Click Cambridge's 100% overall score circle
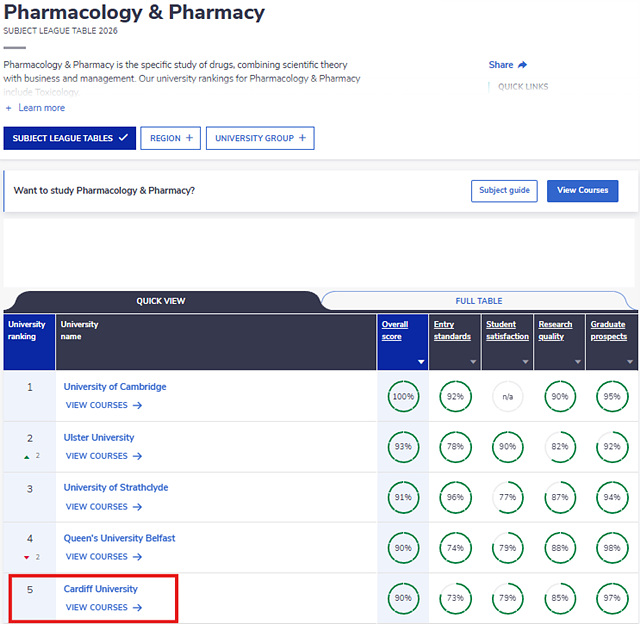The width and height of the screenshot is (640, 624). (403, 396)
